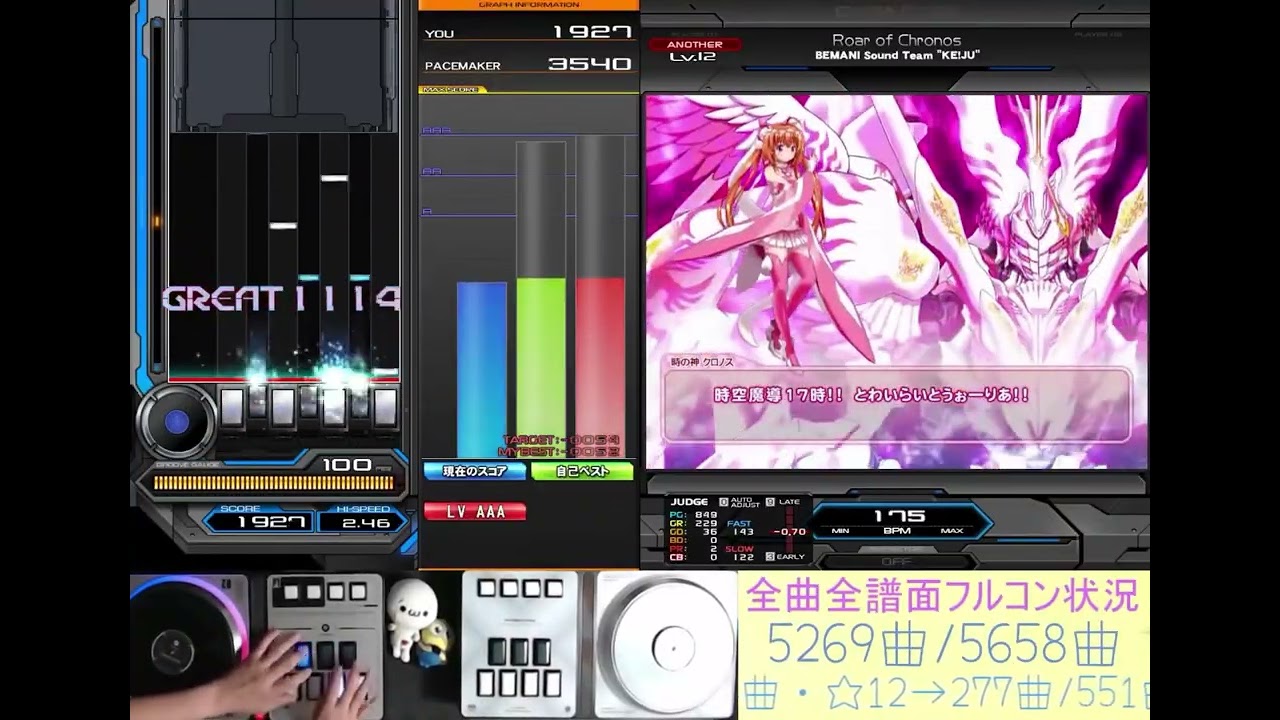Click the 全曲全譜面フルコン状況 heading
The width and height of the screenshot is (1280, 720).
coord(943,597)
